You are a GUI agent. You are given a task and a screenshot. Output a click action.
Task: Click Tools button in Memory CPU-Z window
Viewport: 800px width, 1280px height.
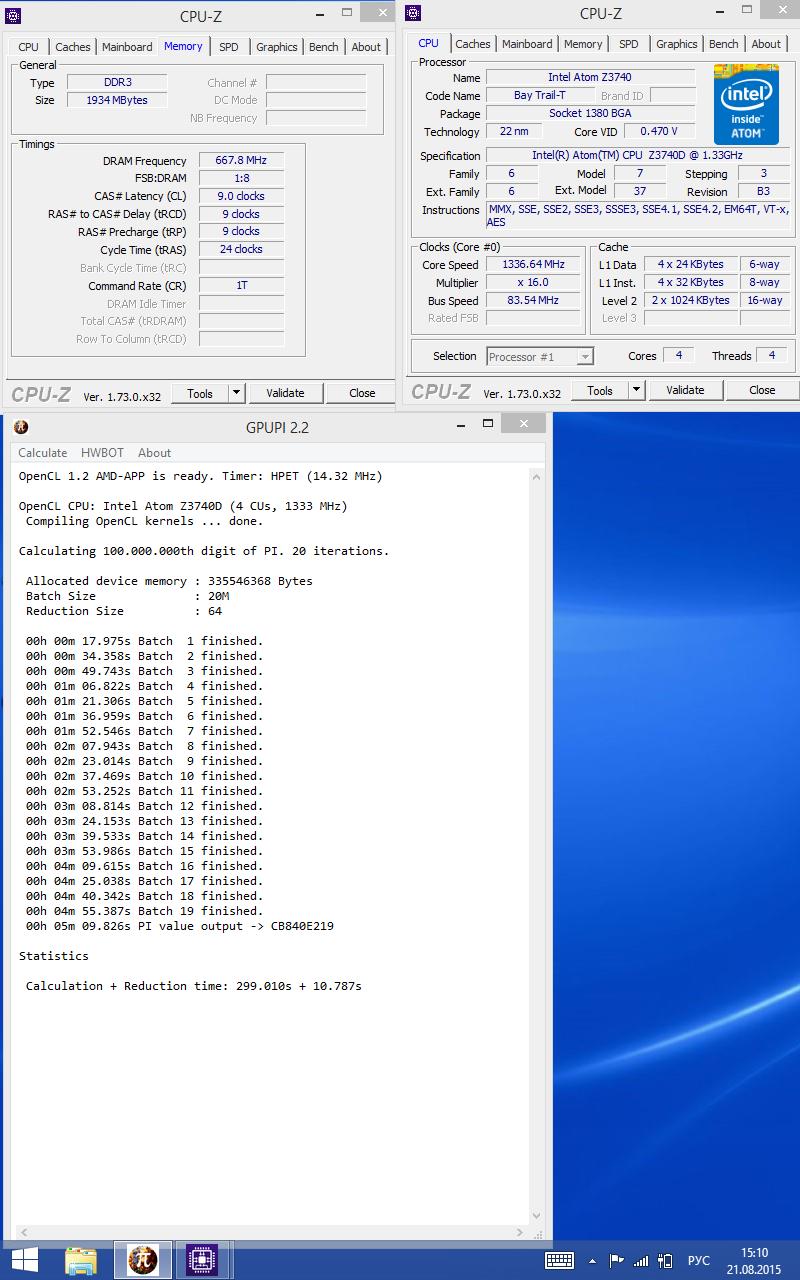[200, 393]
